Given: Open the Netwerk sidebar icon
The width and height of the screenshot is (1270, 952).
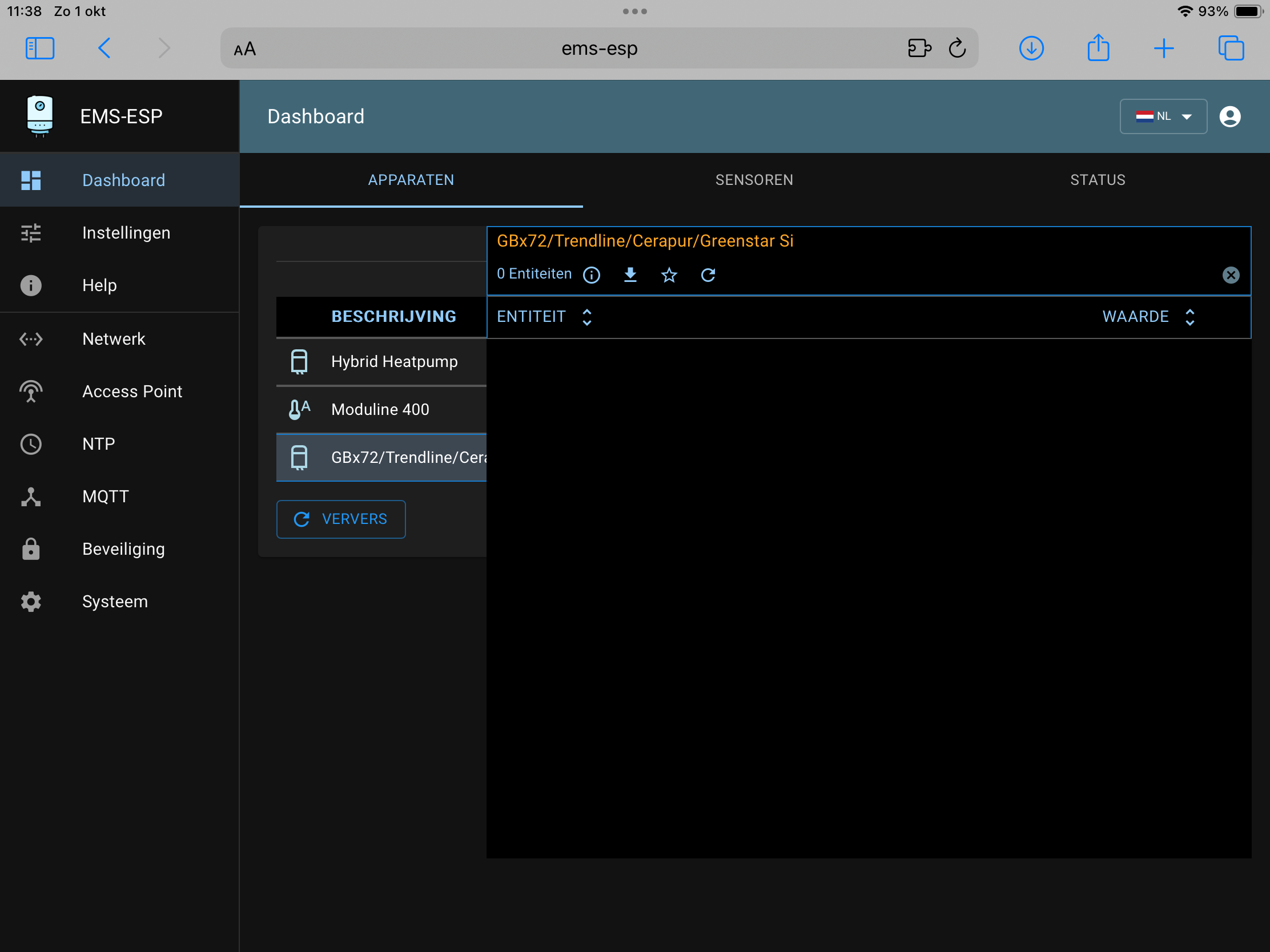Looking at the screenshot, I should pyautogui.click(x=30, y=338).
